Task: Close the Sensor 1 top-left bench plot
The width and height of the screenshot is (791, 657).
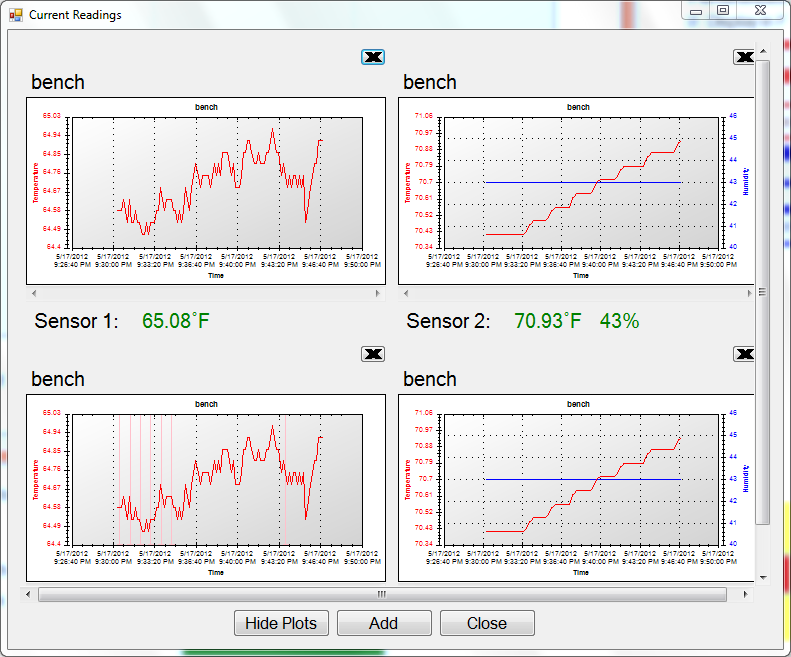Action: (x=373, y=57)
